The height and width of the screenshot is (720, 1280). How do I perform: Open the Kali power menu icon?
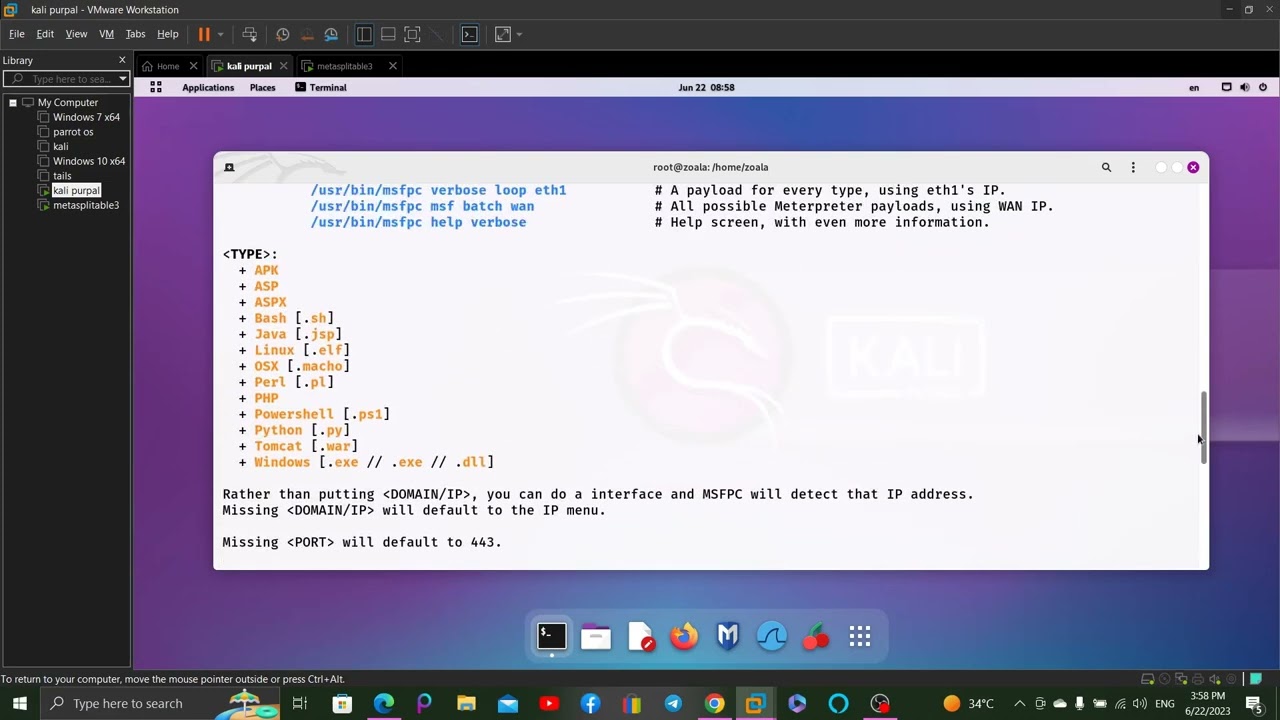(x=1263, y=87)
